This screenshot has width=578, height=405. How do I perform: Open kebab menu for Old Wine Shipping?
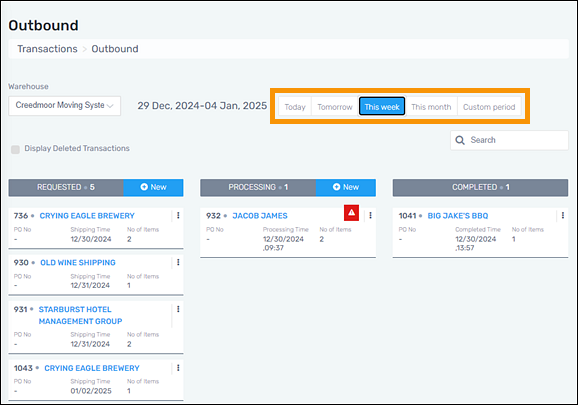178,262
